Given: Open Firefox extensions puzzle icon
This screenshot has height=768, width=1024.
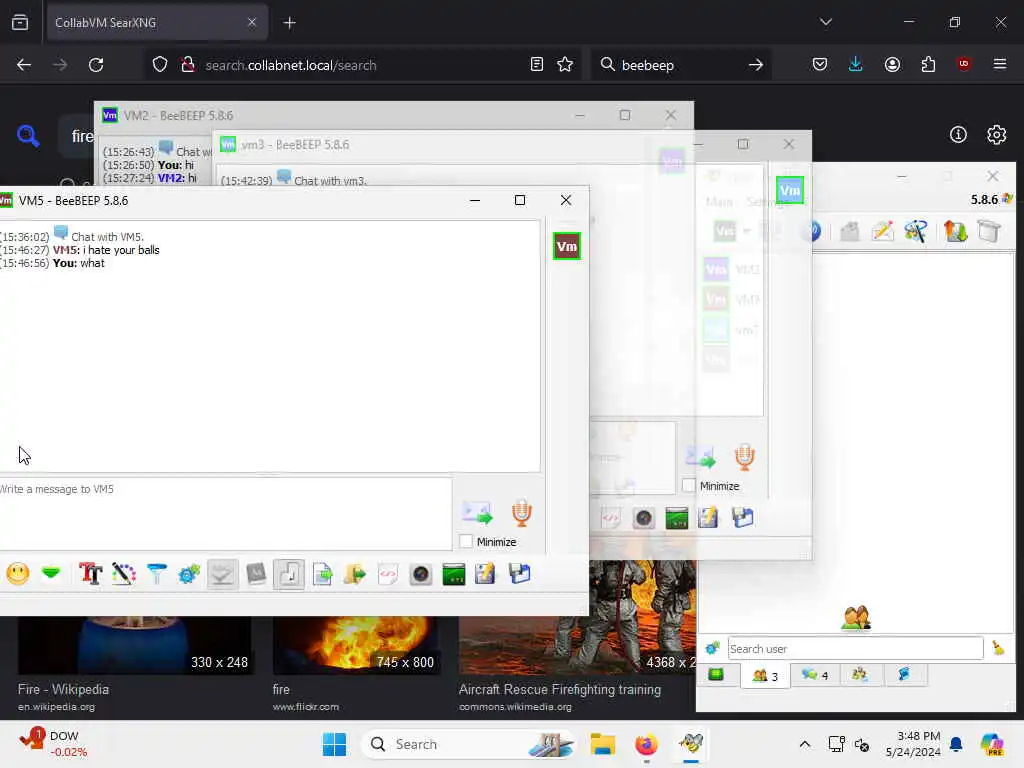Looking at the screenshot, I should [x=928, y=64].
